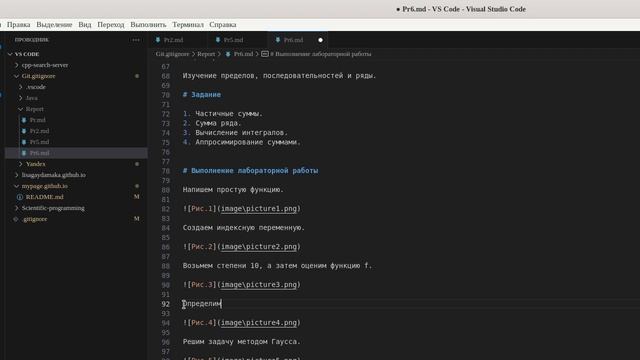
Task: Click modified dot badge on Yandex folder
Action: [x=137, y=164]
